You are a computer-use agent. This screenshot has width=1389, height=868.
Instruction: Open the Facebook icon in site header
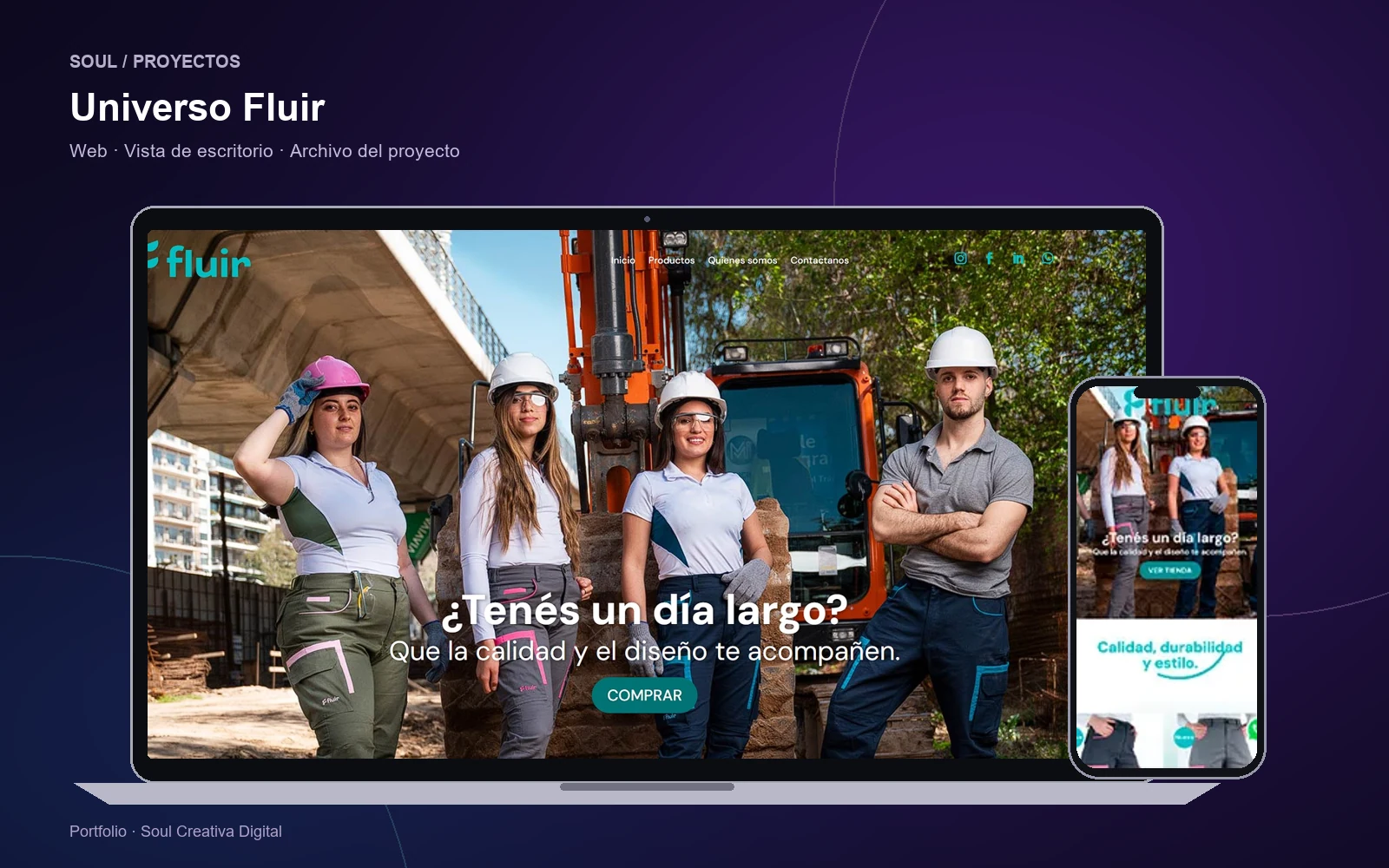(989, 259)
